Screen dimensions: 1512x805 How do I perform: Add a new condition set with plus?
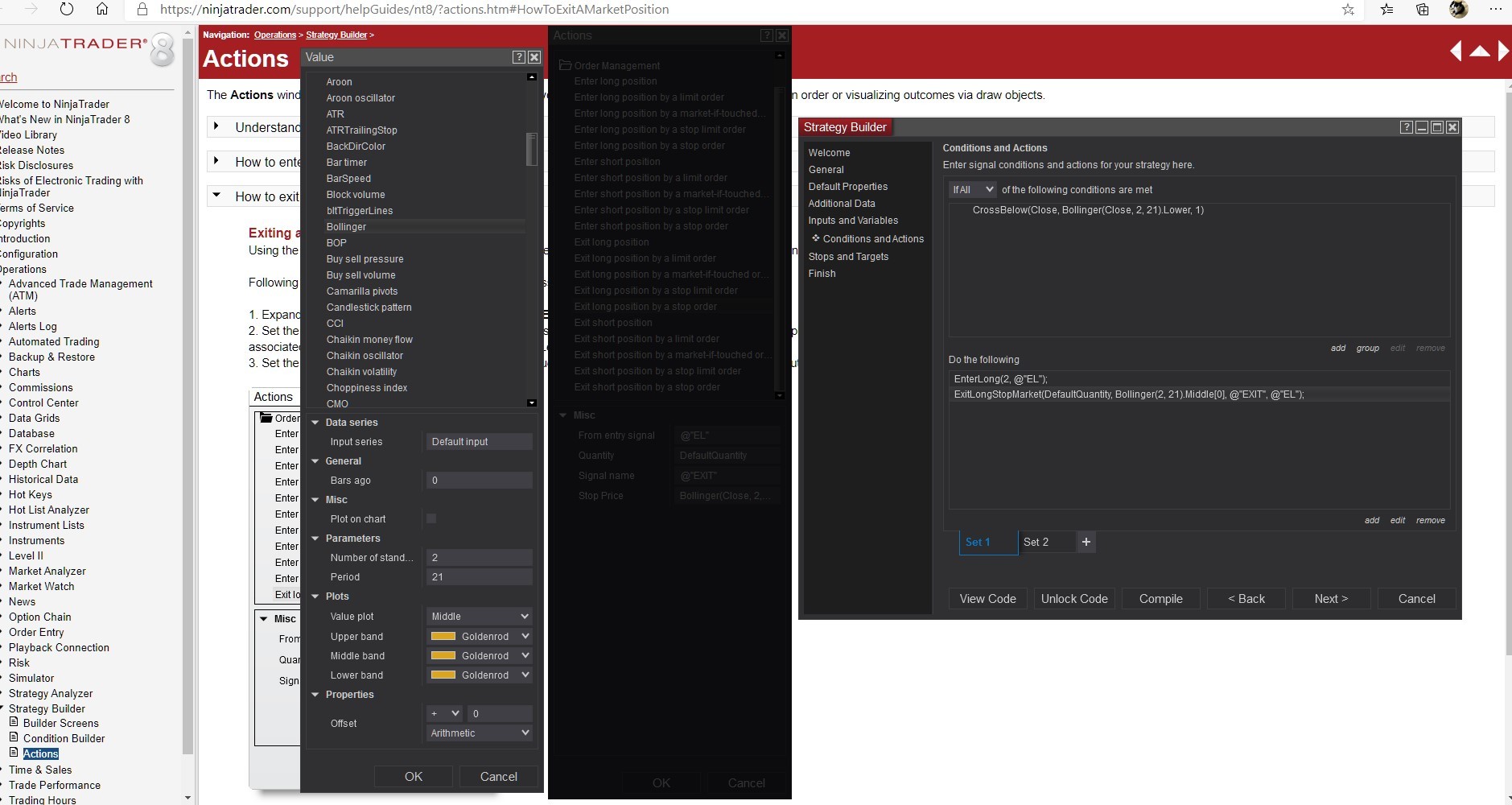1086,542
